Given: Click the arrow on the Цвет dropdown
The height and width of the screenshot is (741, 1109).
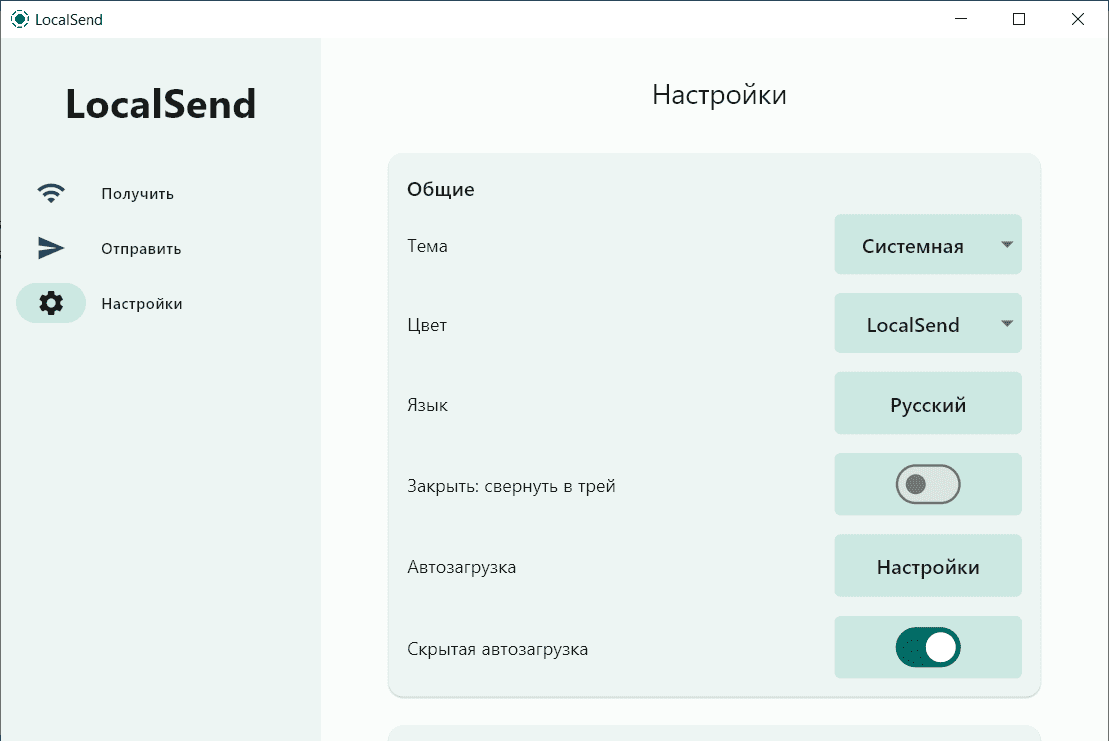Looking at the screenshot, I should click(1007, 323).
